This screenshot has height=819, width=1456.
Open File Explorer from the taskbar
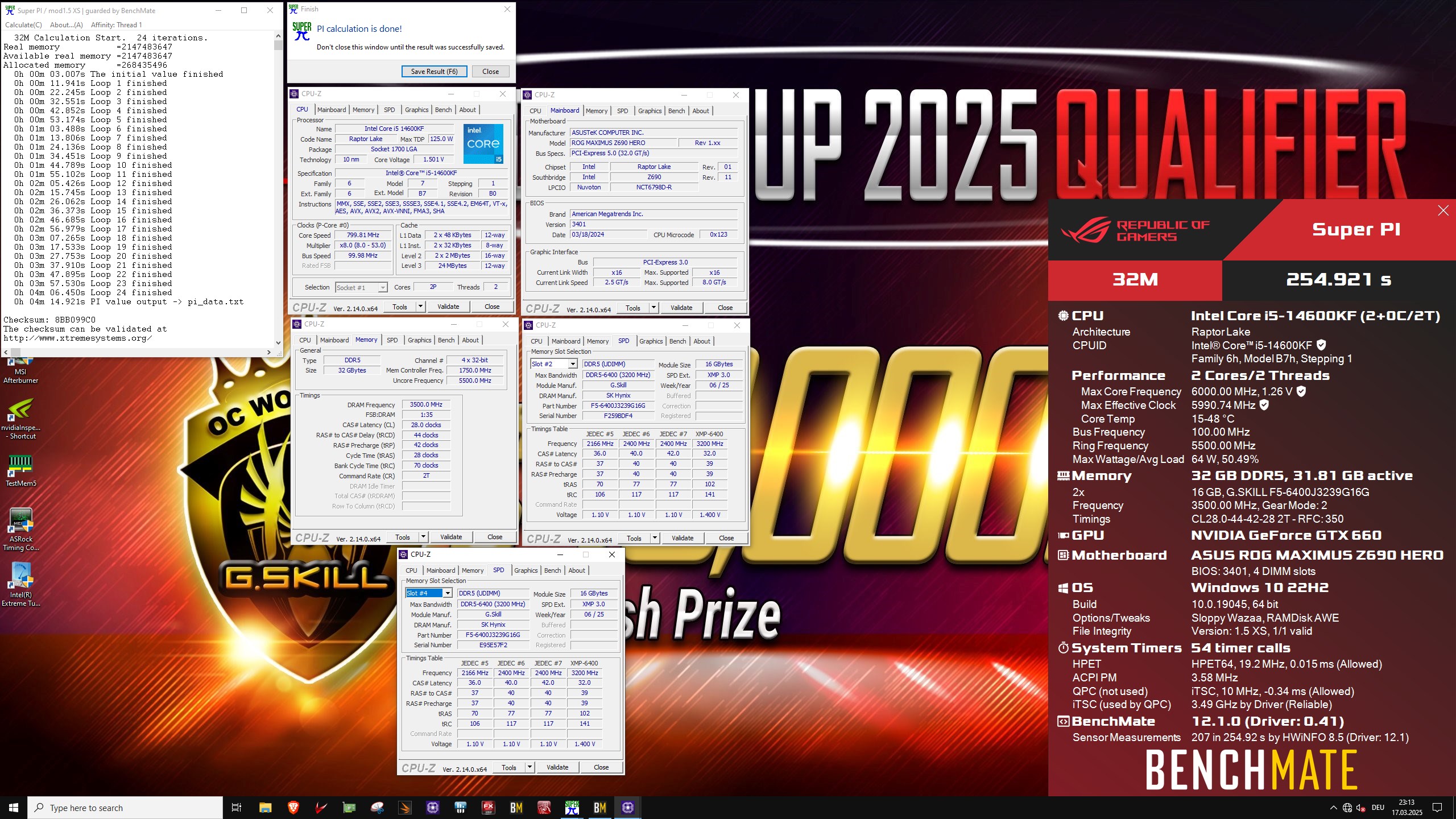click(266, 808)
